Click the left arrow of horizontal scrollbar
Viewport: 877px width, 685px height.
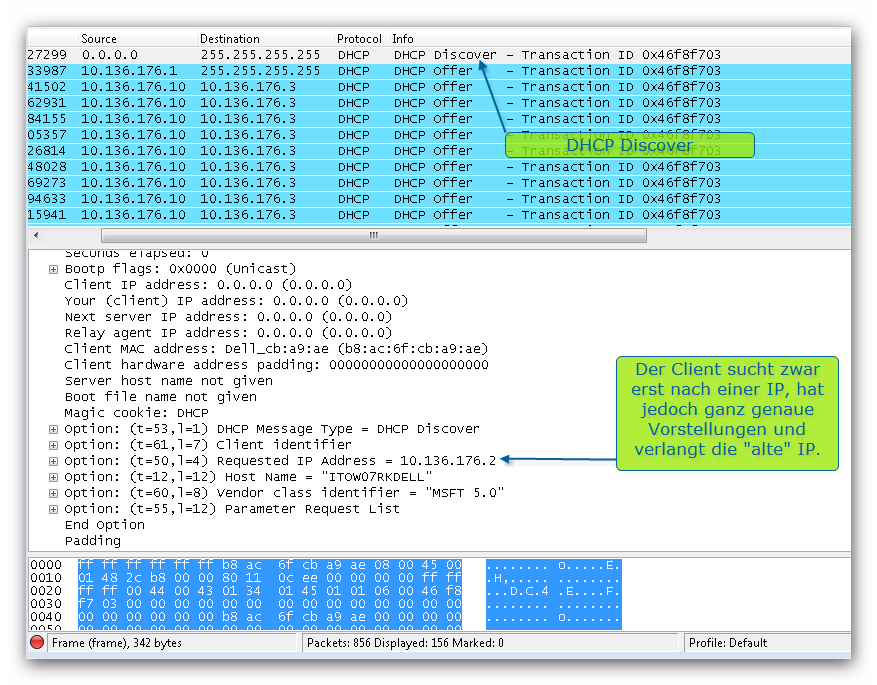click(x=36, y=235)
